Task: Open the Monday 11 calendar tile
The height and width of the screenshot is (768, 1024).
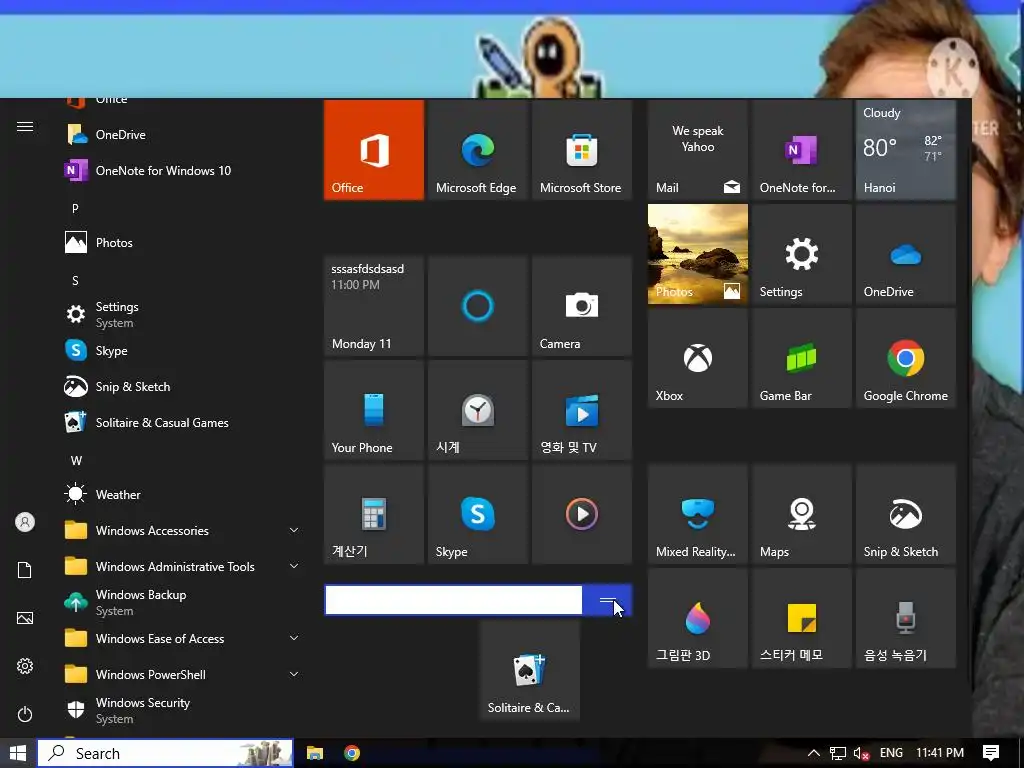Action: click(x=374, y=306)
